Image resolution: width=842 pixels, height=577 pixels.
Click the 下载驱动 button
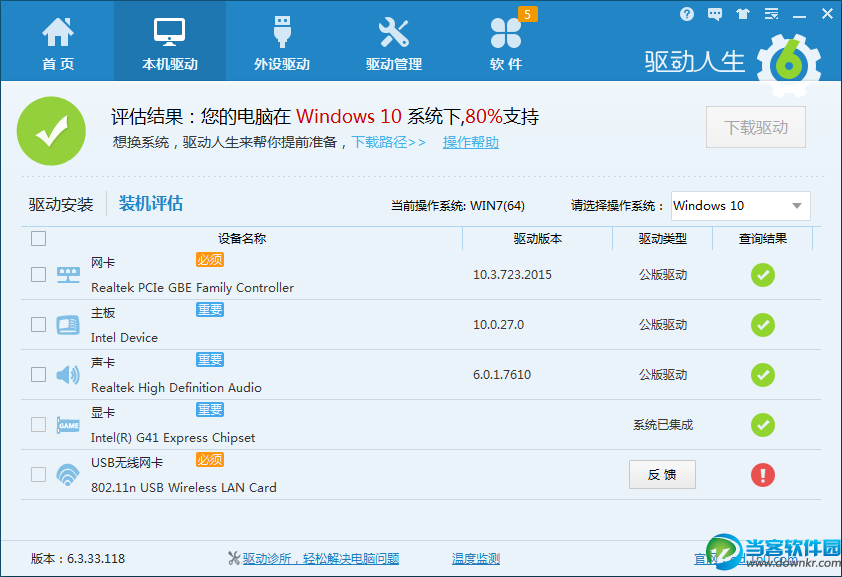(x=756, y=127)
